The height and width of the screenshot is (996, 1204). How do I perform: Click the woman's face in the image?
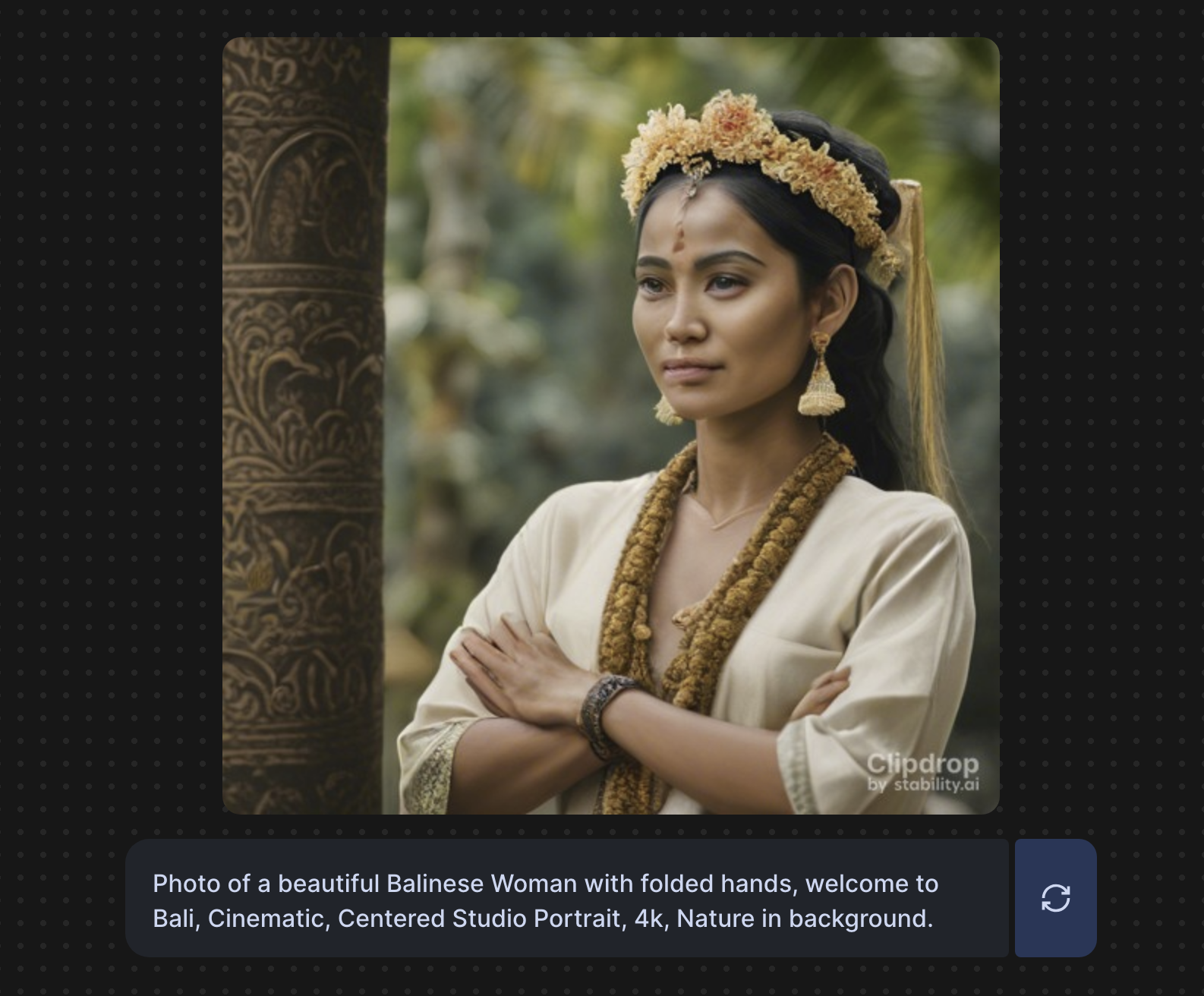pyautogui.click(x=710, y=311)
